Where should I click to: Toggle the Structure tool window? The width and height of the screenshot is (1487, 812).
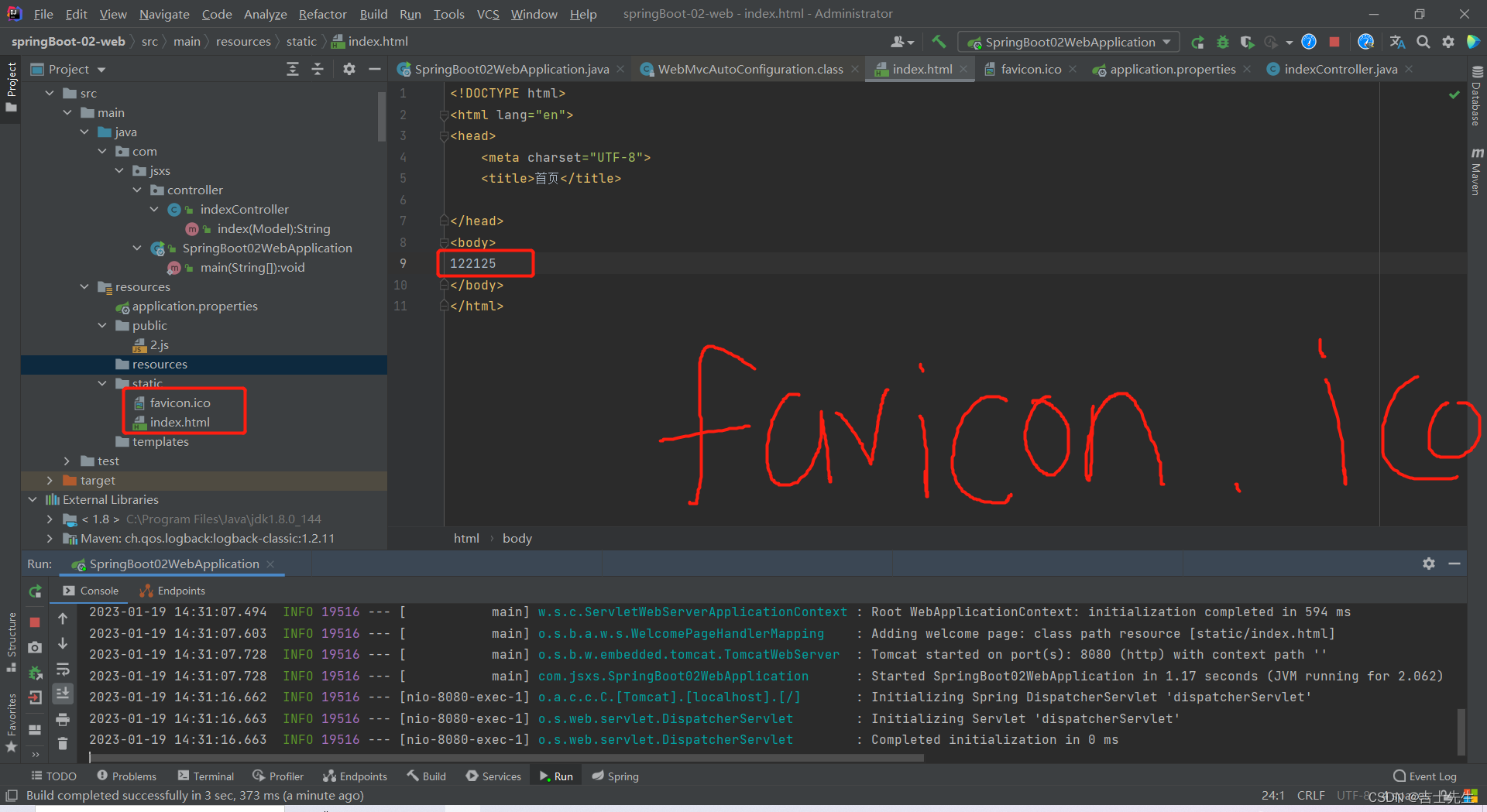pos(11,642)
